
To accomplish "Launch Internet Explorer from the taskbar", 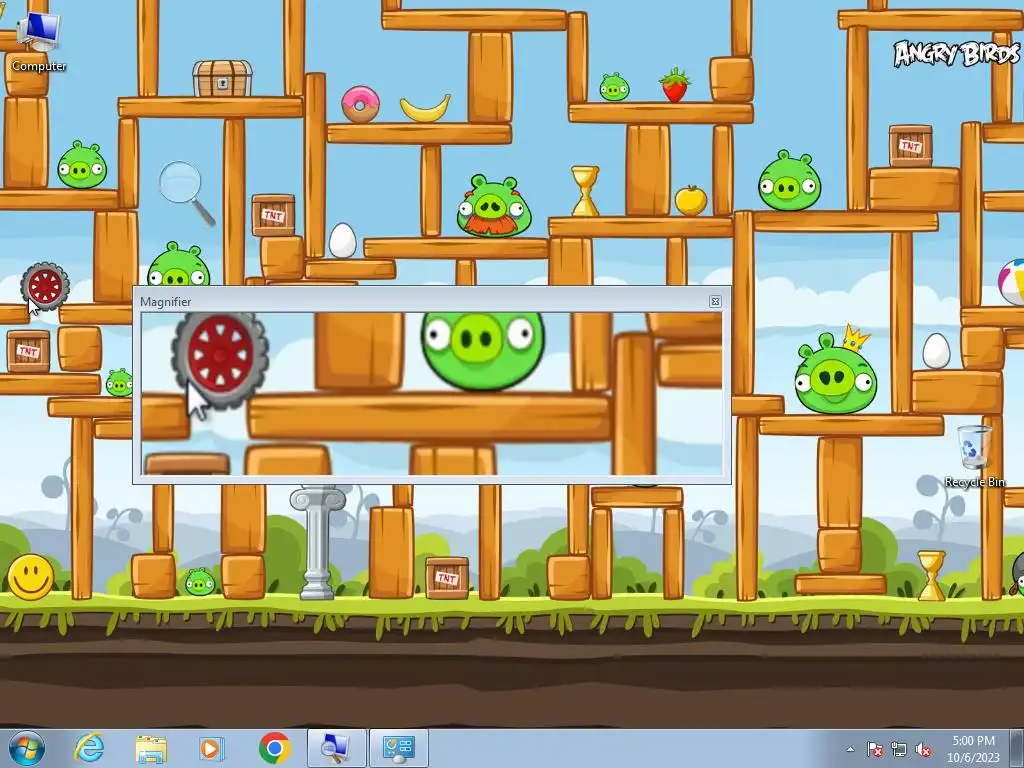I will (89, 748).
